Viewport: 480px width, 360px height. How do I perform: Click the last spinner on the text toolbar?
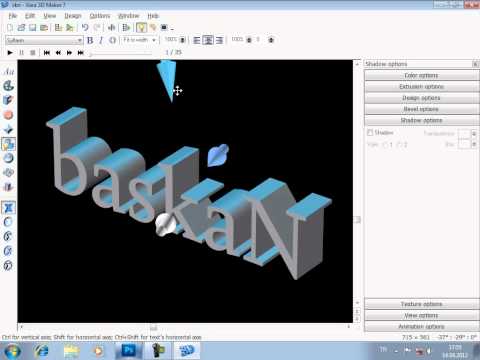271,40
